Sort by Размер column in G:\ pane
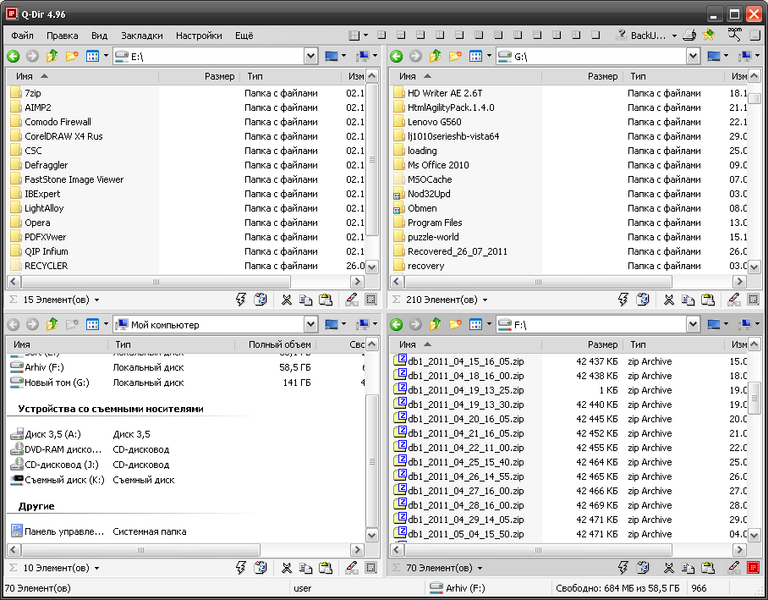This screenshot has height=600, width=768. coord(581,76)
